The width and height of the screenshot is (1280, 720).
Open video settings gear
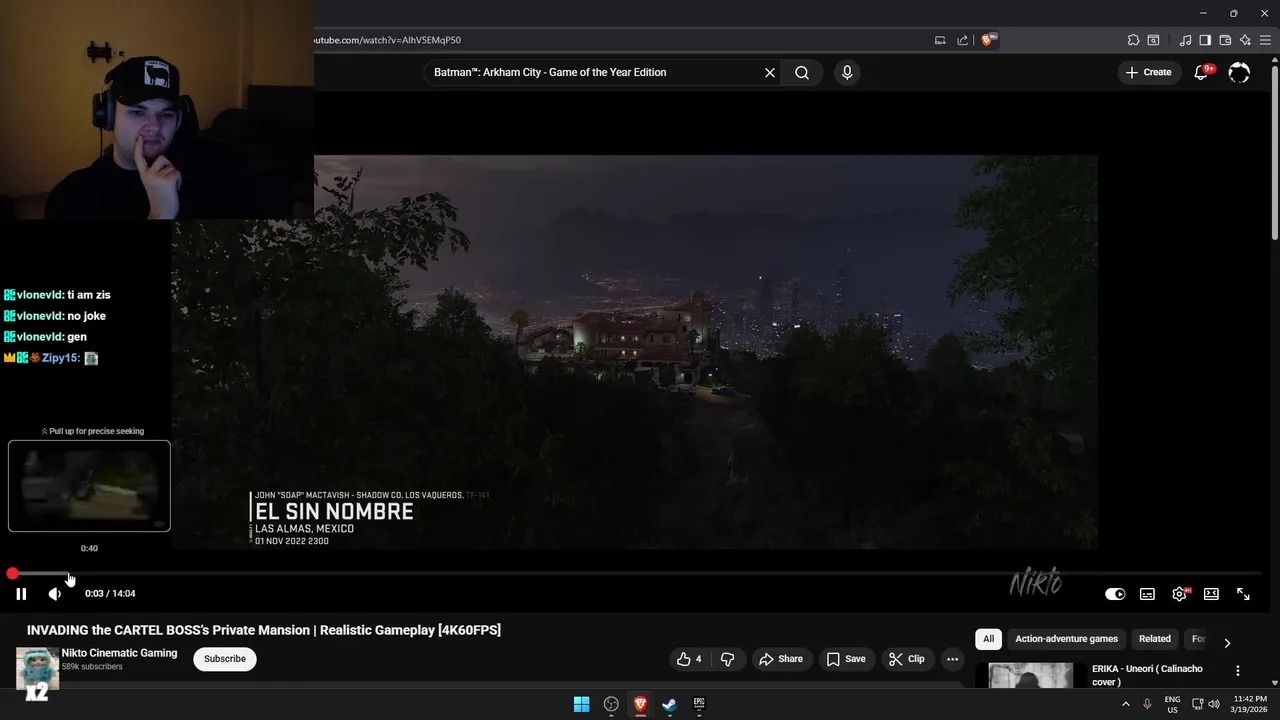click(1180, 594)
